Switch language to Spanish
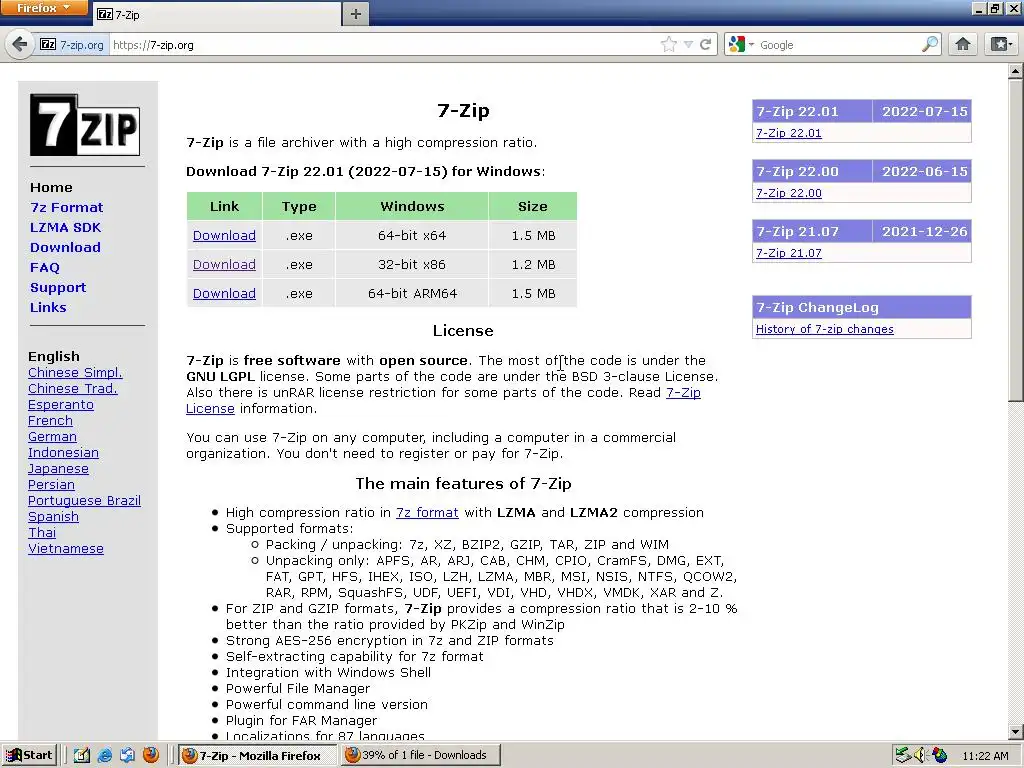This screenshot has width=1024, height=768. point(53,517)
